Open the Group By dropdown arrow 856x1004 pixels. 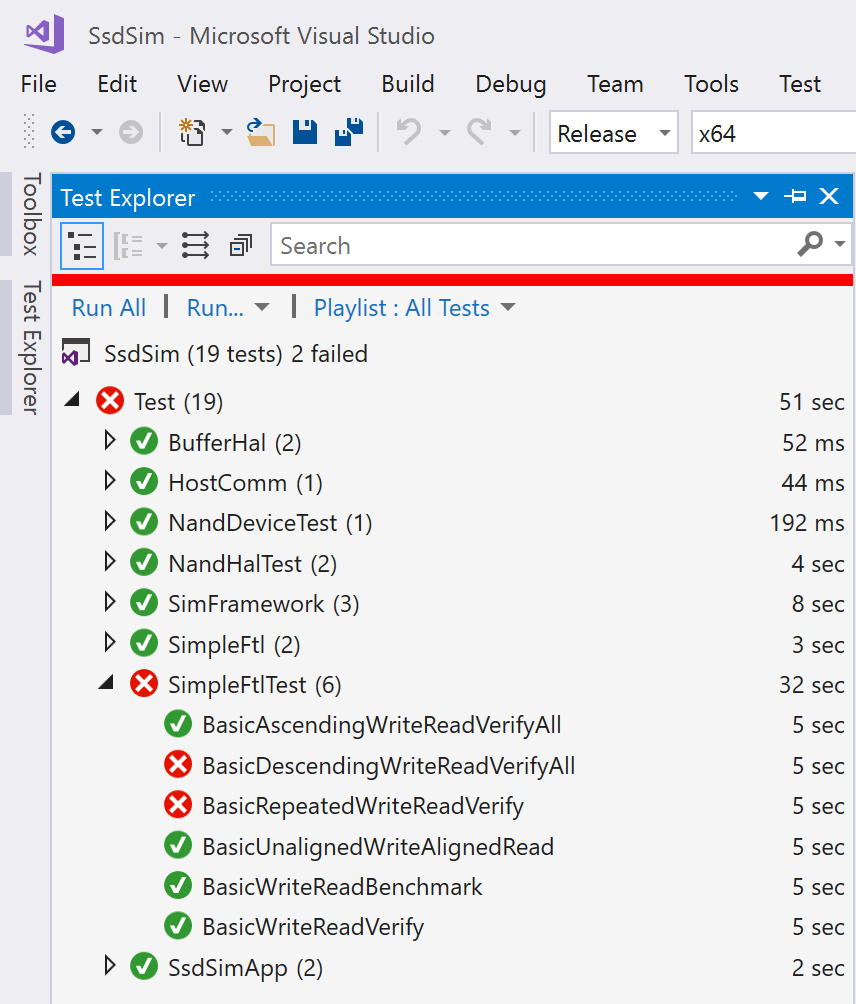tap(162, 246)
